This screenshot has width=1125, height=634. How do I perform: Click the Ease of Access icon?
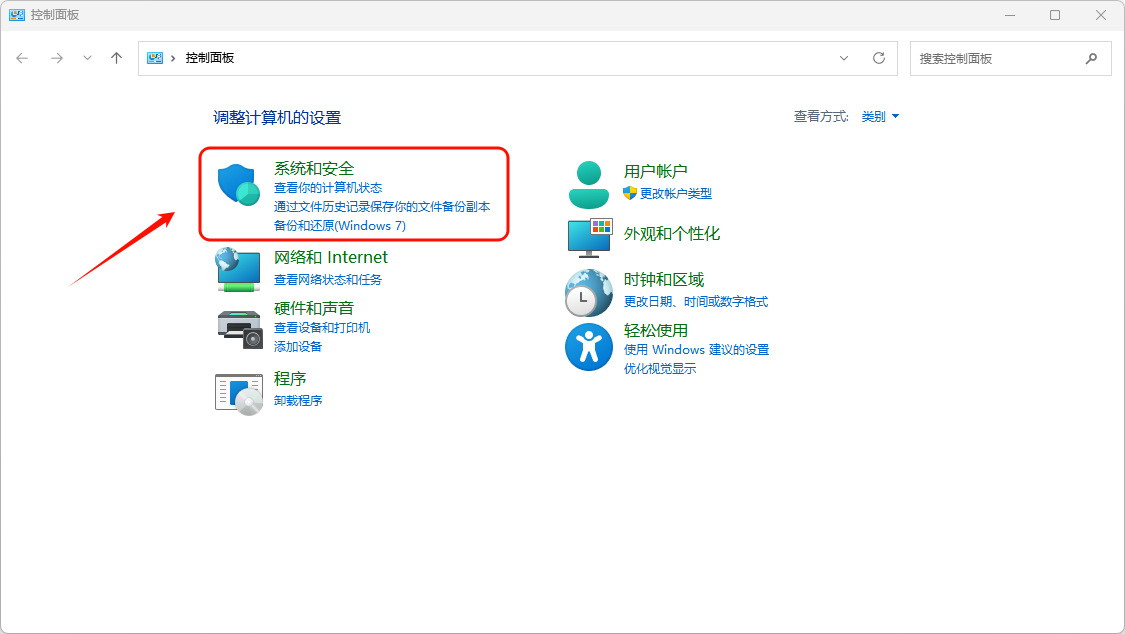[x=589, y=347]
